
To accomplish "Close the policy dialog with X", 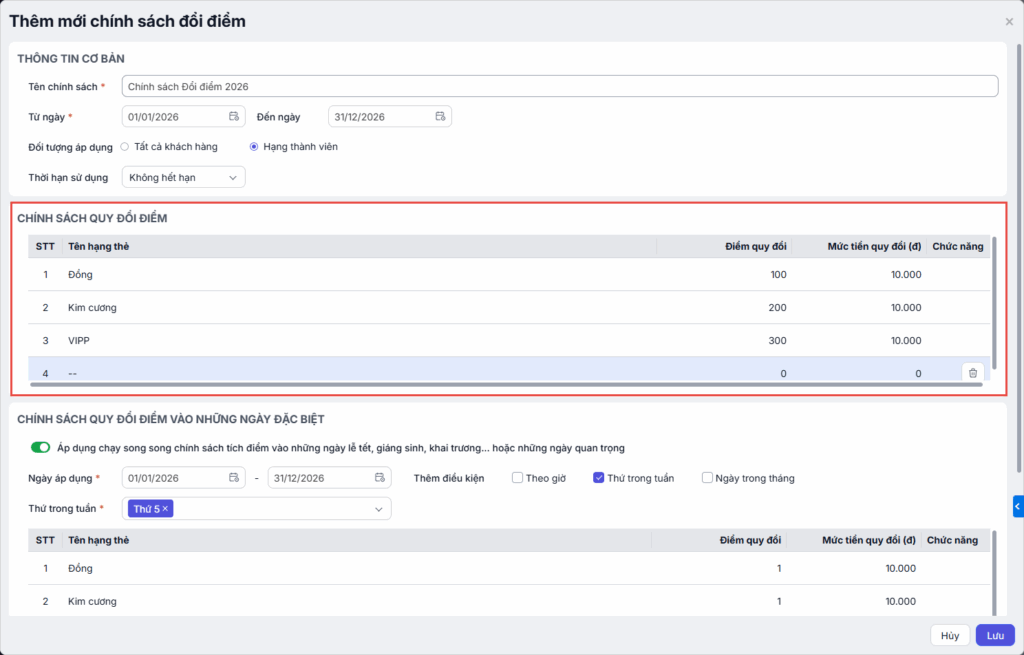I will tap(1009, 21).
